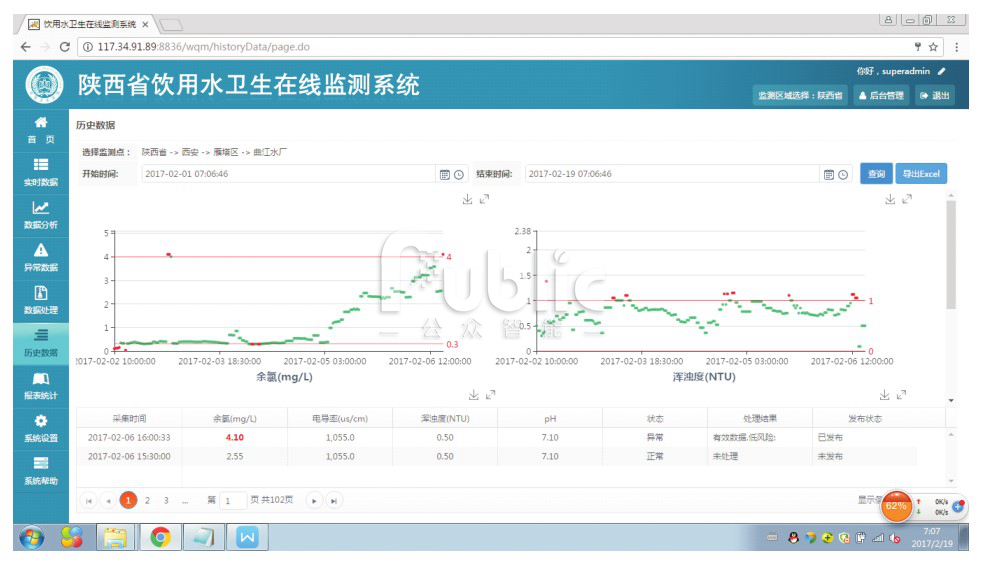Open 后台管理 in the header
Image resolution: width=983 pixels, height=561 pixels.
click(882, 96)
